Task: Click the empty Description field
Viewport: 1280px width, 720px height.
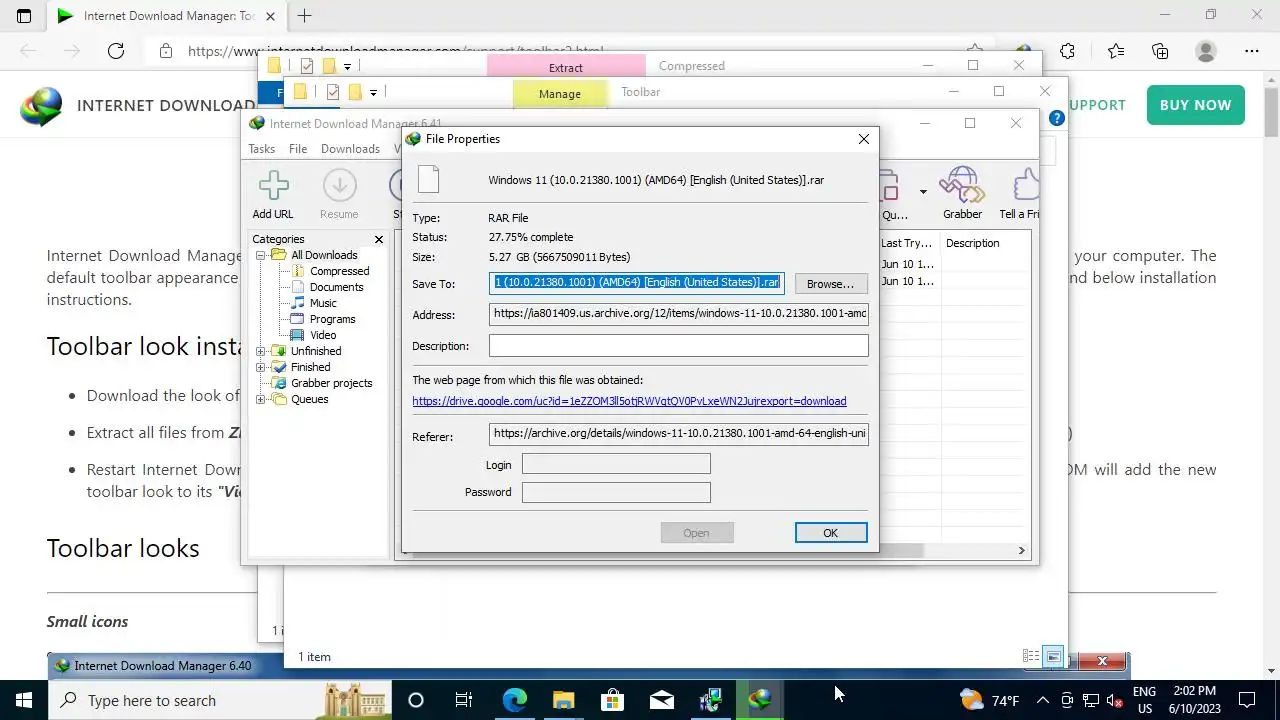Action: 679,345
